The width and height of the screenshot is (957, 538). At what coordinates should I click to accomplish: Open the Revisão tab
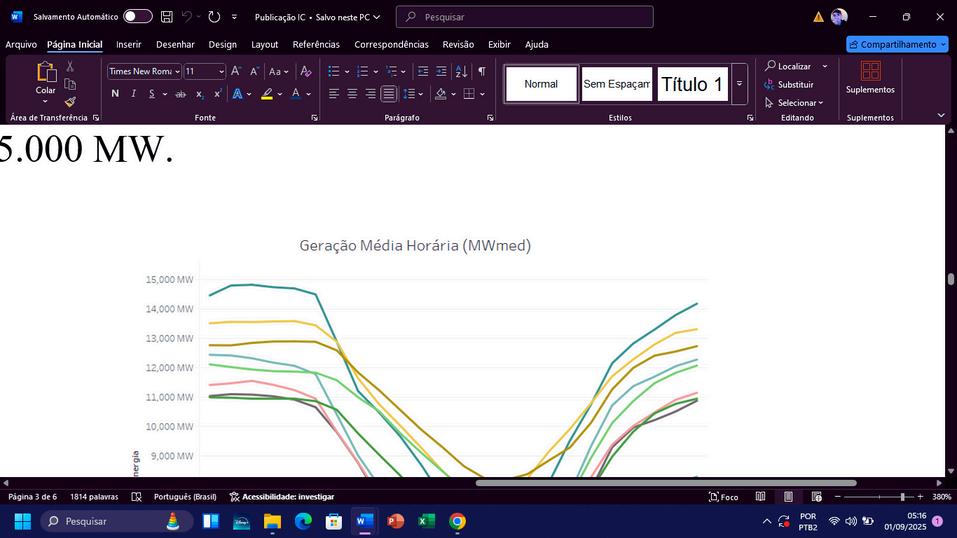tap(458, 45)
